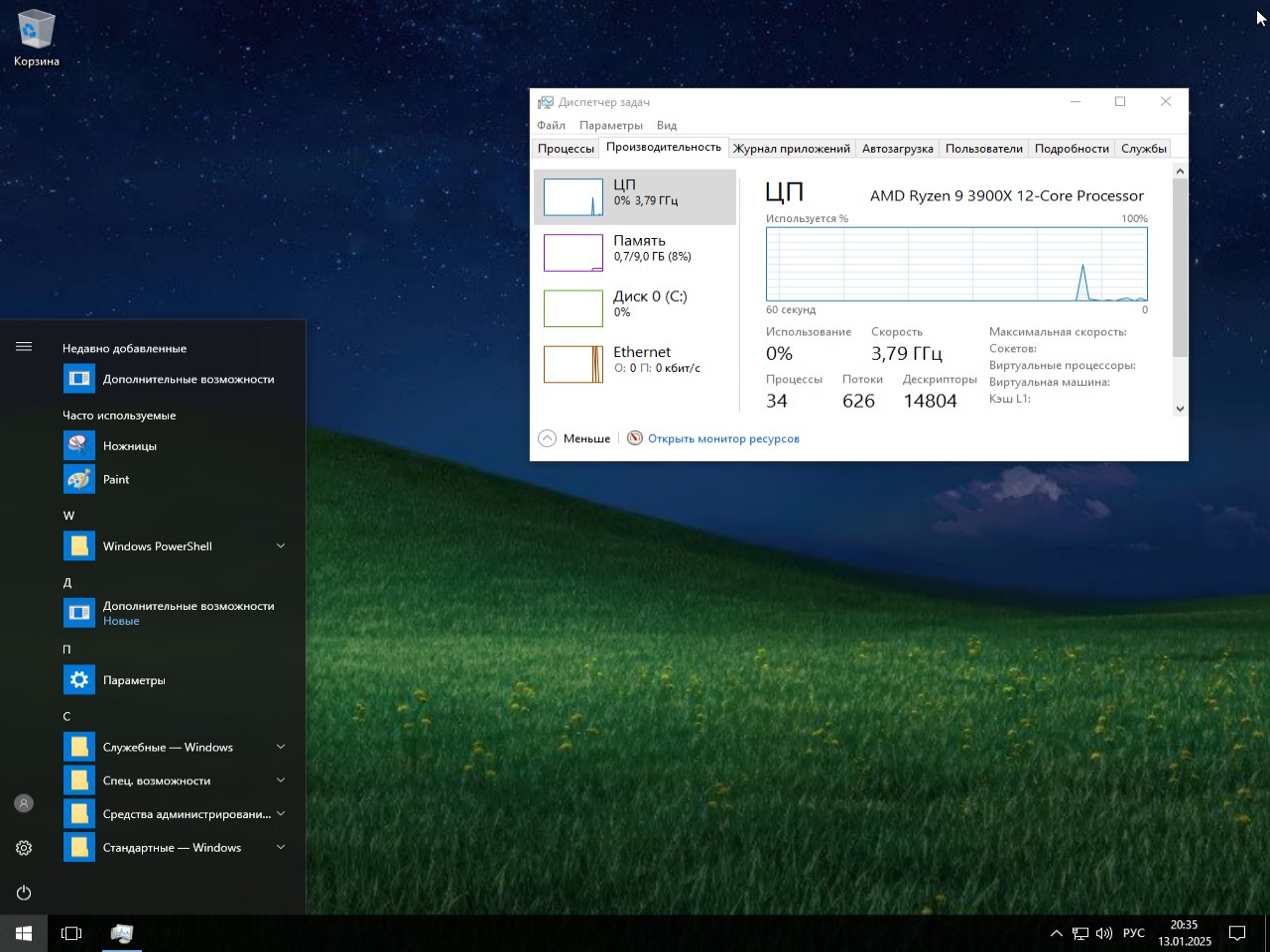
Task: Open the volume speaker tray icon
Action: click(x=1104, y=933)
